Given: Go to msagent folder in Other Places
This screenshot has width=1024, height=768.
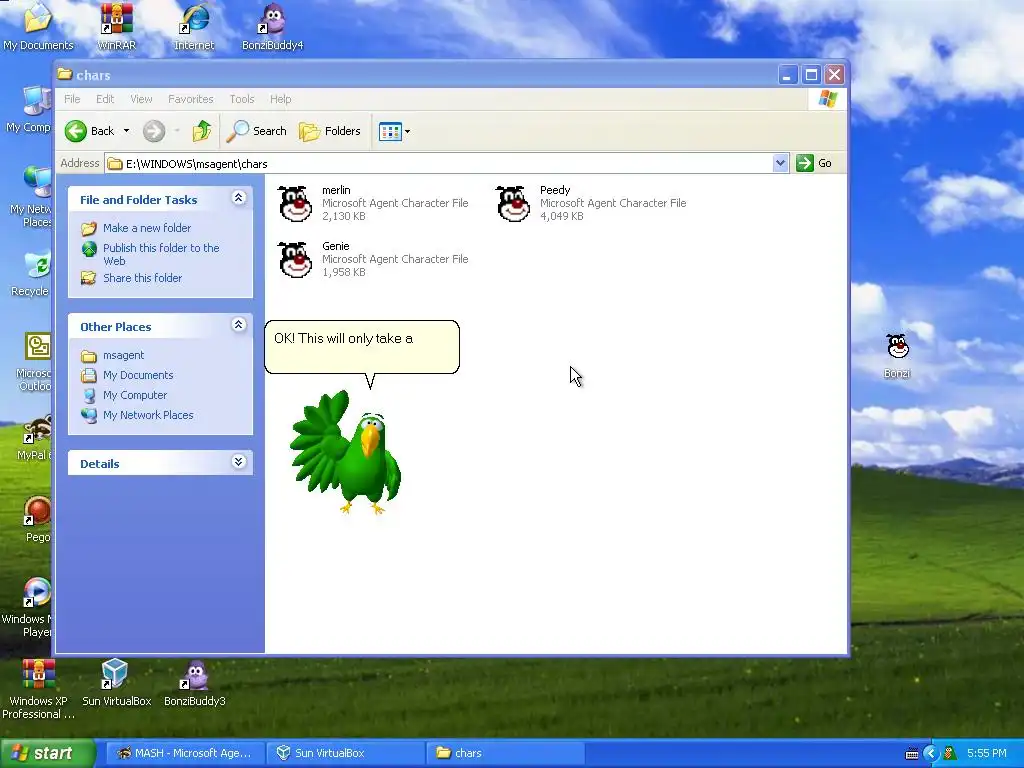Looking at the screenshot, I should coord(123,355).
